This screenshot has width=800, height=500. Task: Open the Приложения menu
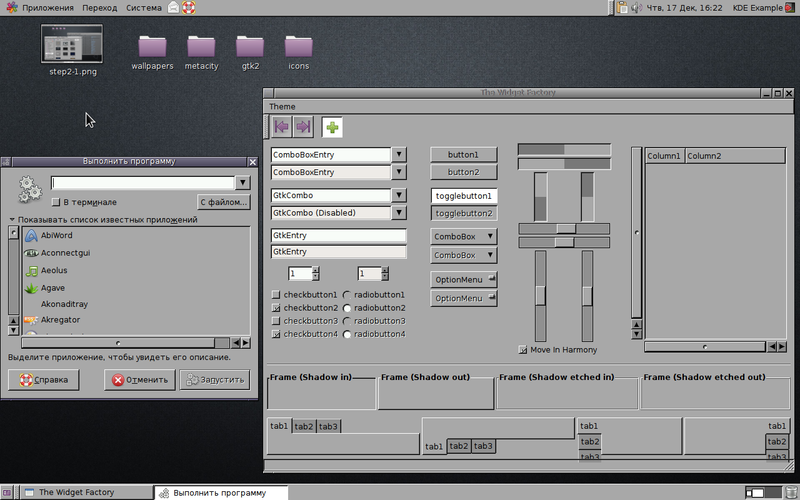[x=48, y=8]
